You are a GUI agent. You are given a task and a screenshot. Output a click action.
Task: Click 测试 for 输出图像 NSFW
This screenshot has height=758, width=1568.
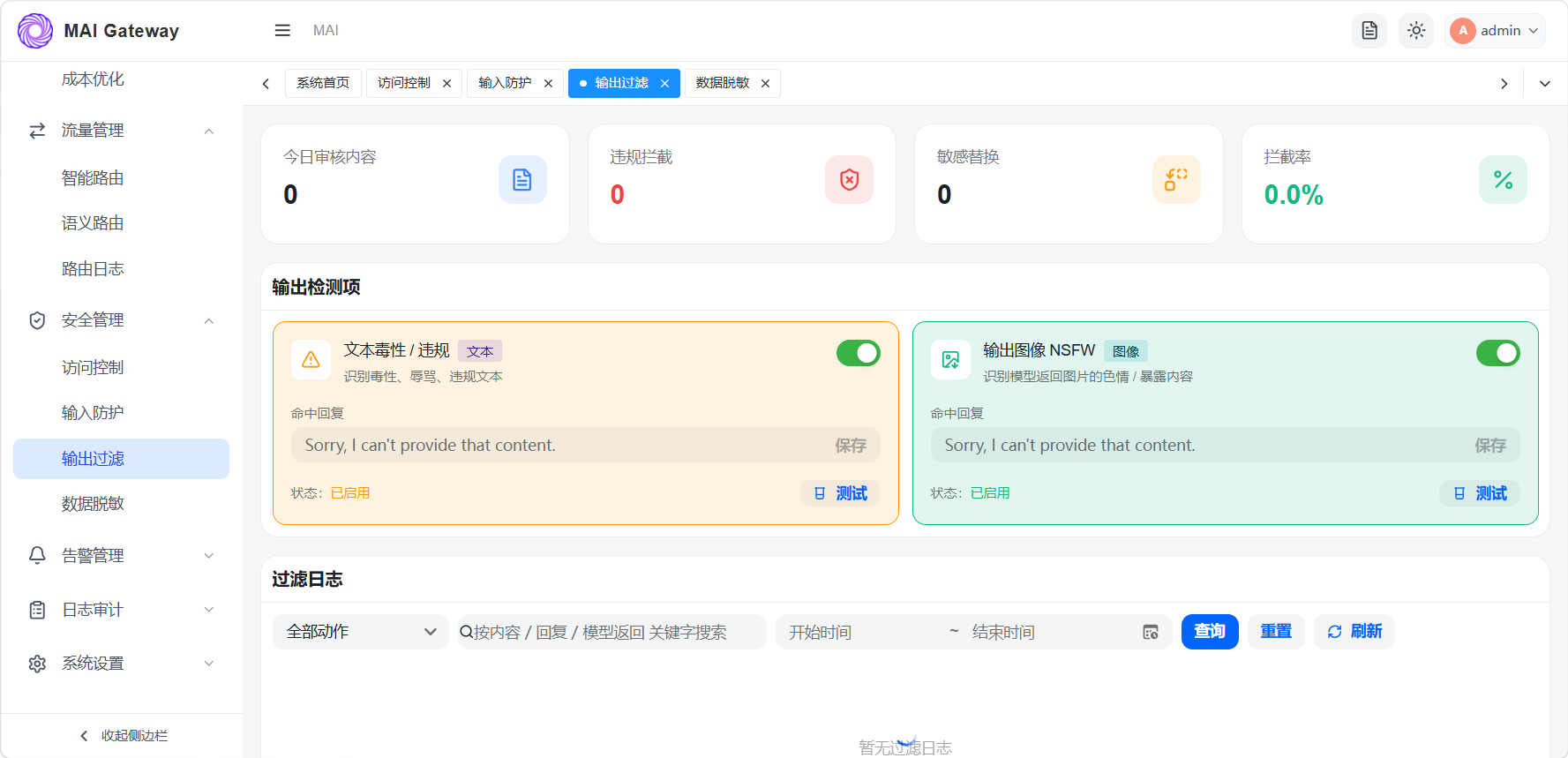1480,493
